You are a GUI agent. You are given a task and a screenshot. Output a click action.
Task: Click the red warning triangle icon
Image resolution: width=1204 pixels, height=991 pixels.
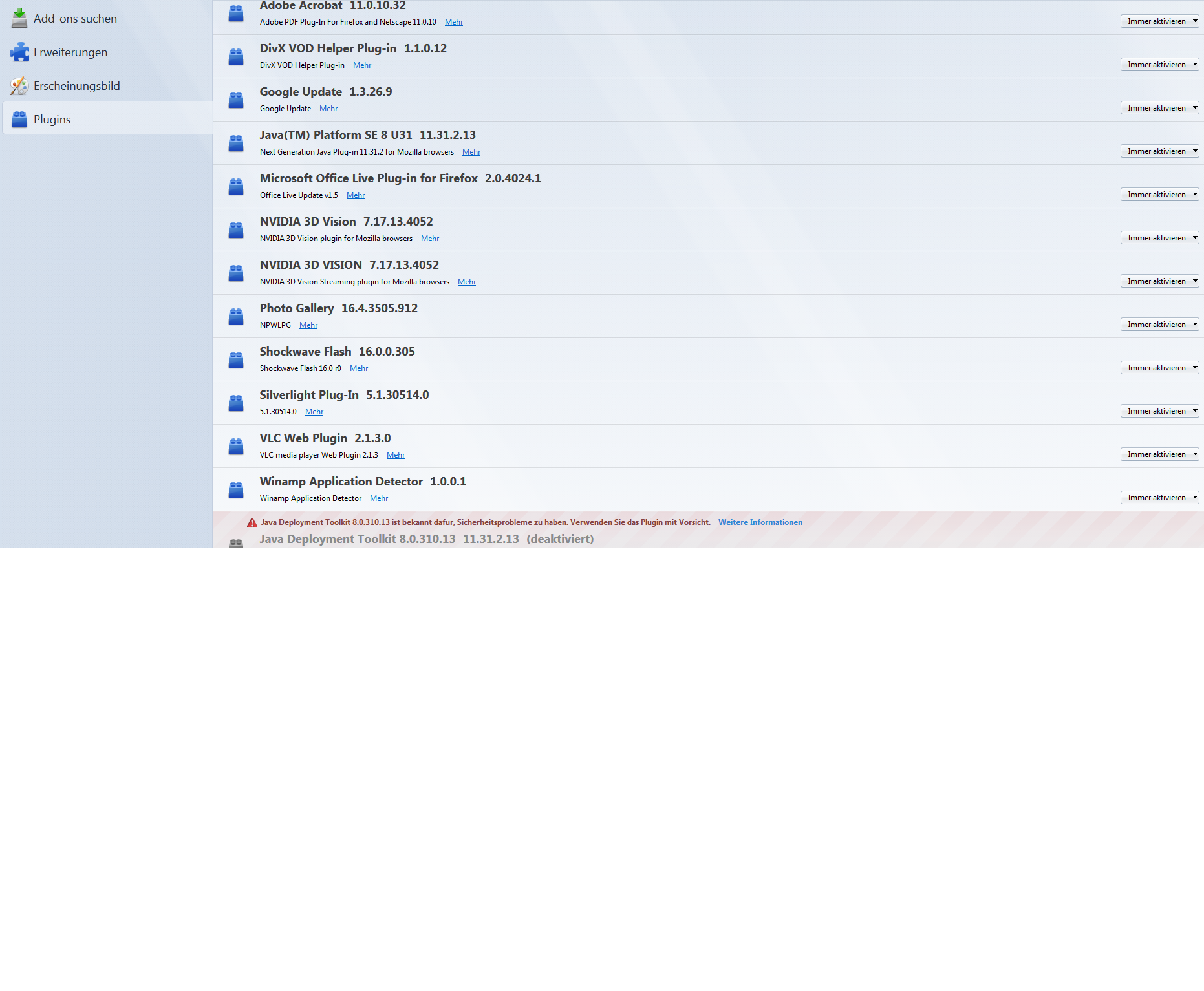point(252,522)
